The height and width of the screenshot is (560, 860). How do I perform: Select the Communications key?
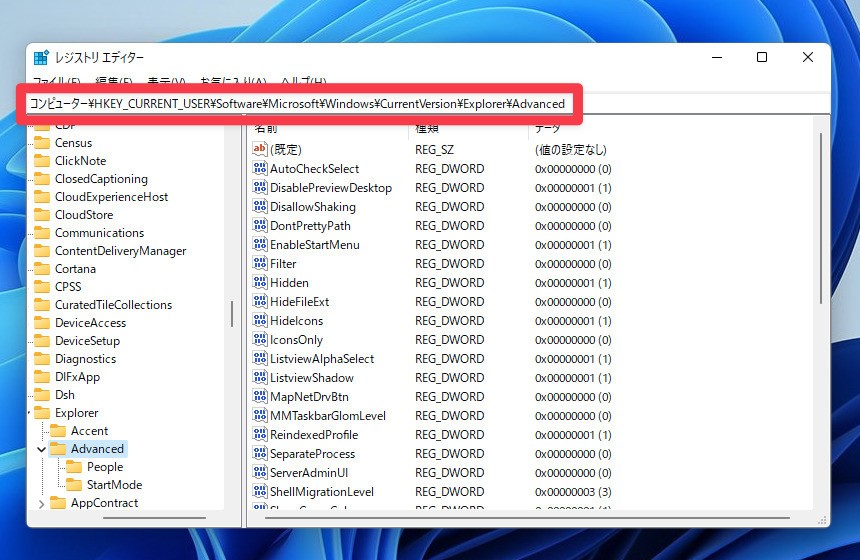click(99, 233)
